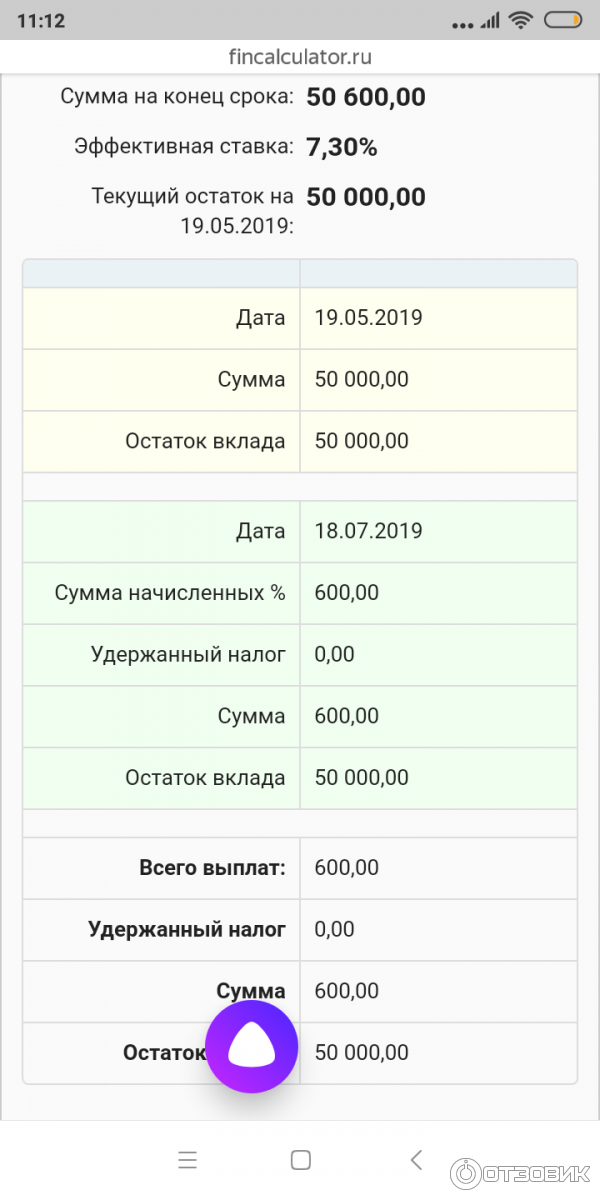
Task: Tap the 11:12 clock in status bar
Action: point(40,21)
